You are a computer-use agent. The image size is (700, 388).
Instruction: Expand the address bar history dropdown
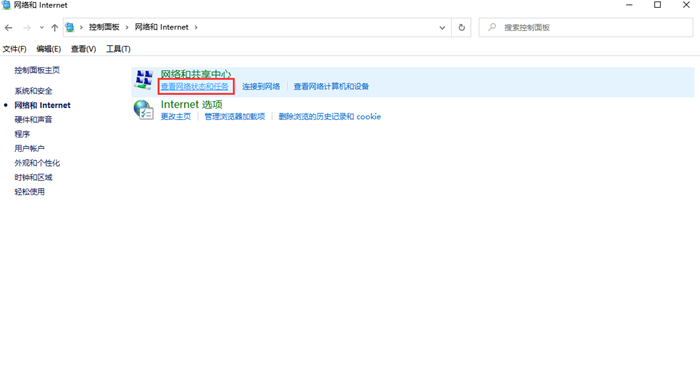point(442,28)
